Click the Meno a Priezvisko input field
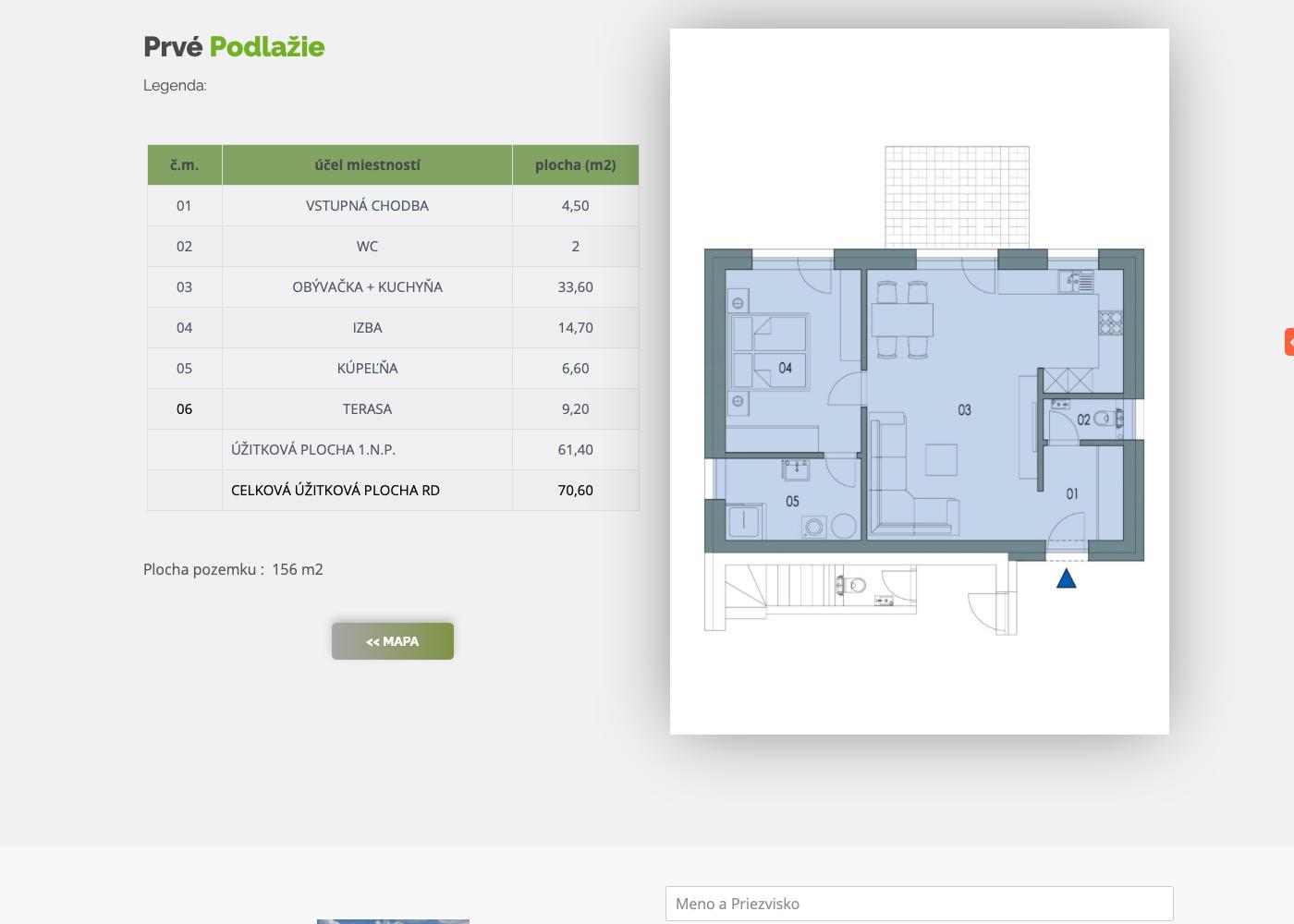1294x924 pixels. [x=920, y=904]
